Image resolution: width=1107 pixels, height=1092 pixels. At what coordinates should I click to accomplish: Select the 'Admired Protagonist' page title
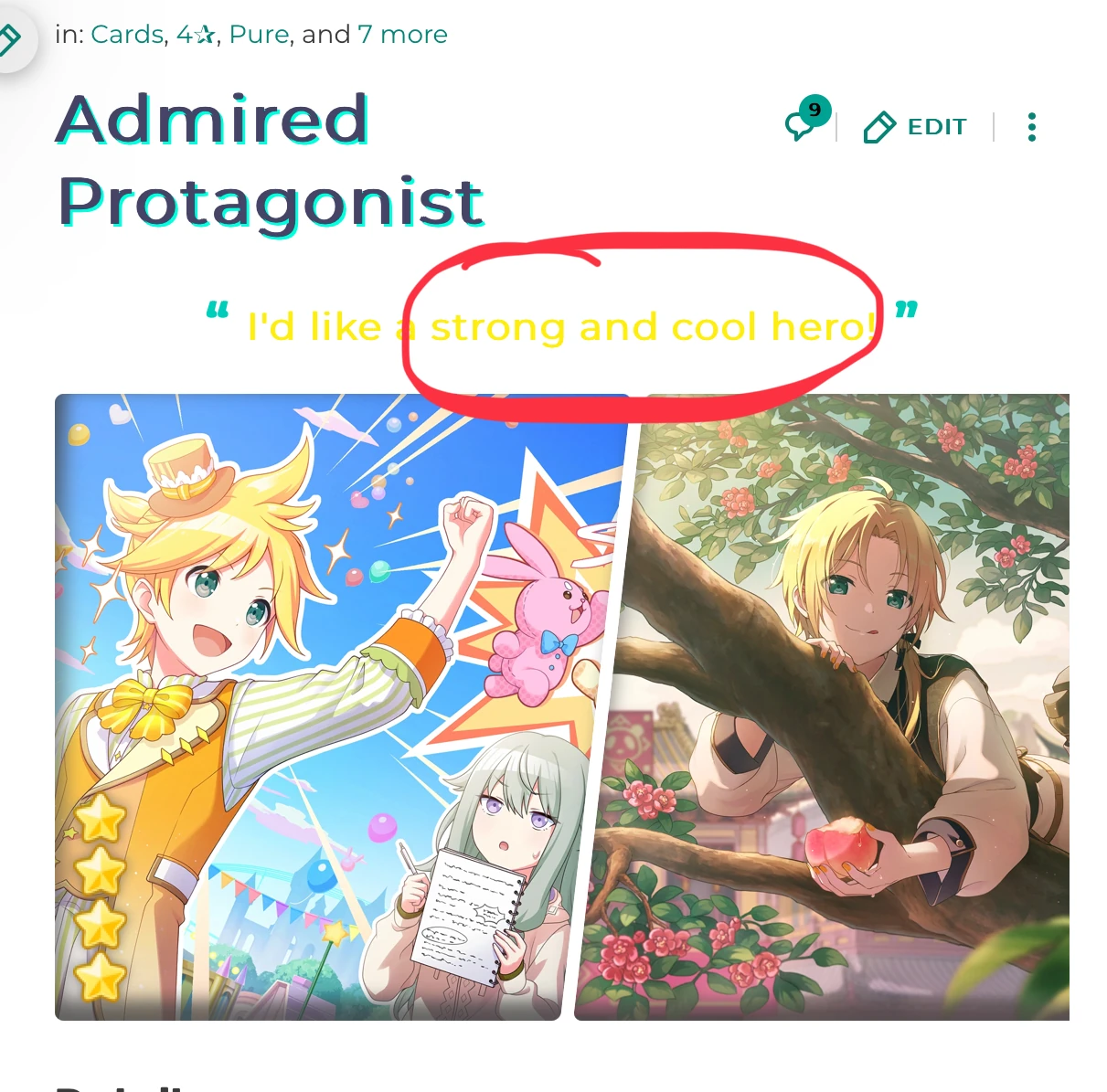coord(271,161)
